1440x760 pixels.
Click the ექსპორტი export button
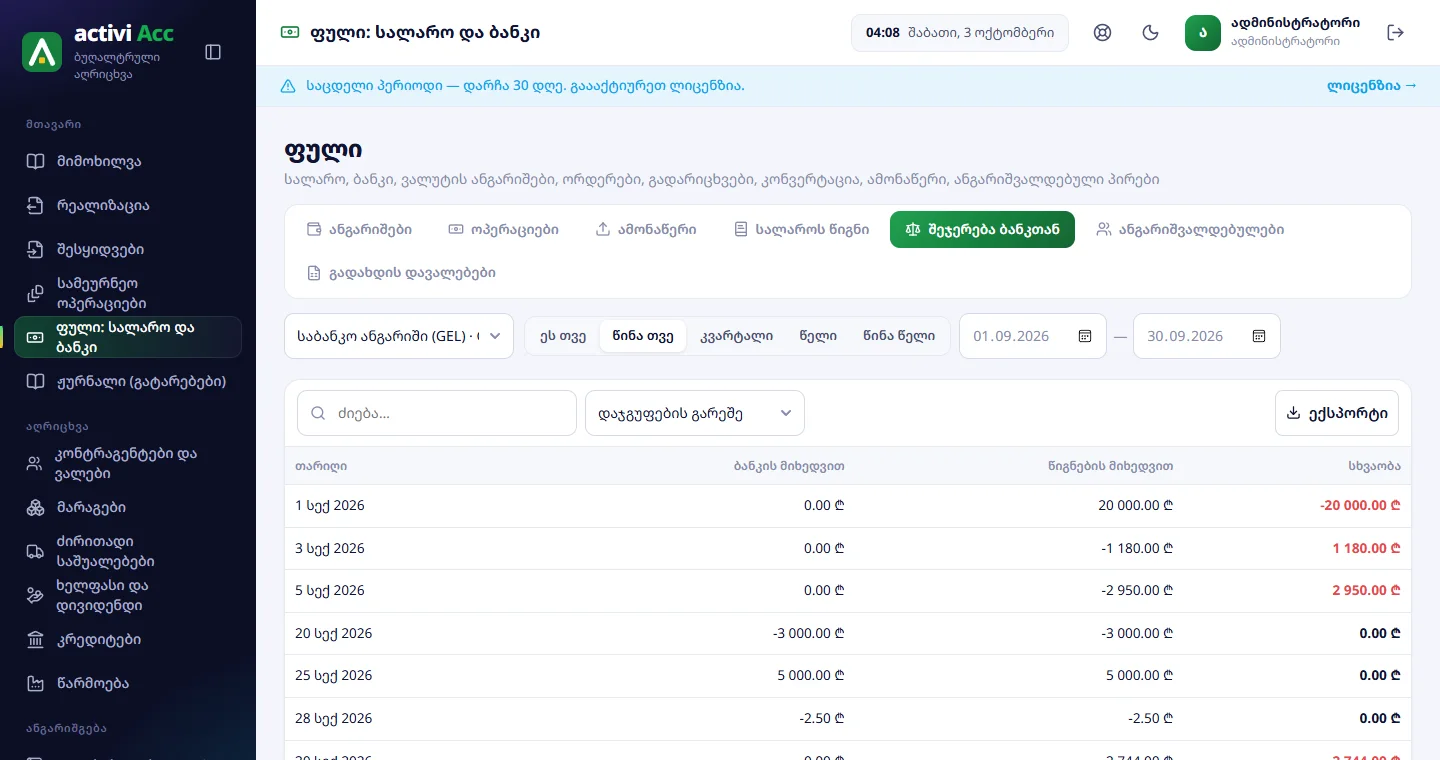1337,413
